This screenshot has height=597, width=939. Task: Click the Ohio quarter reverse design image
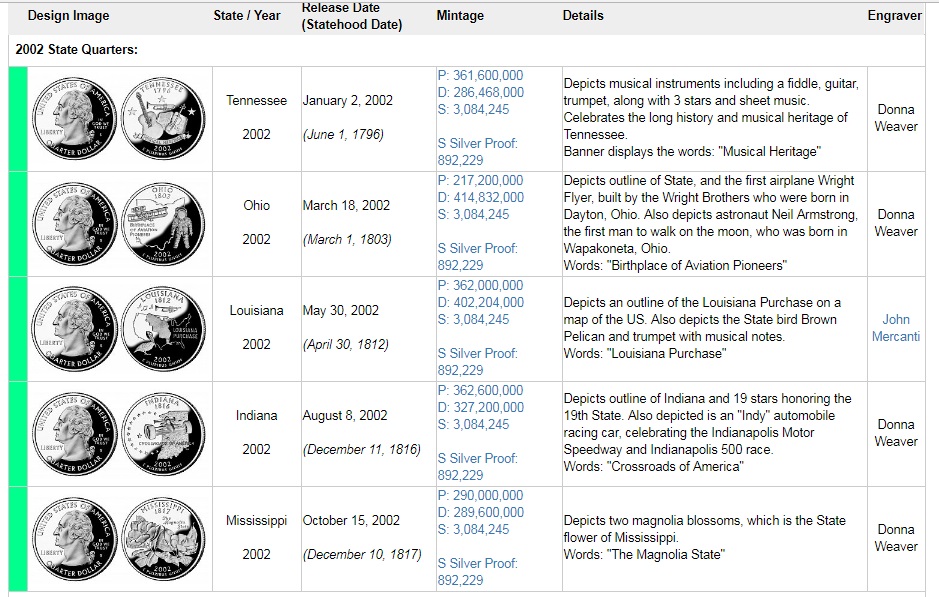click(163, 223)
